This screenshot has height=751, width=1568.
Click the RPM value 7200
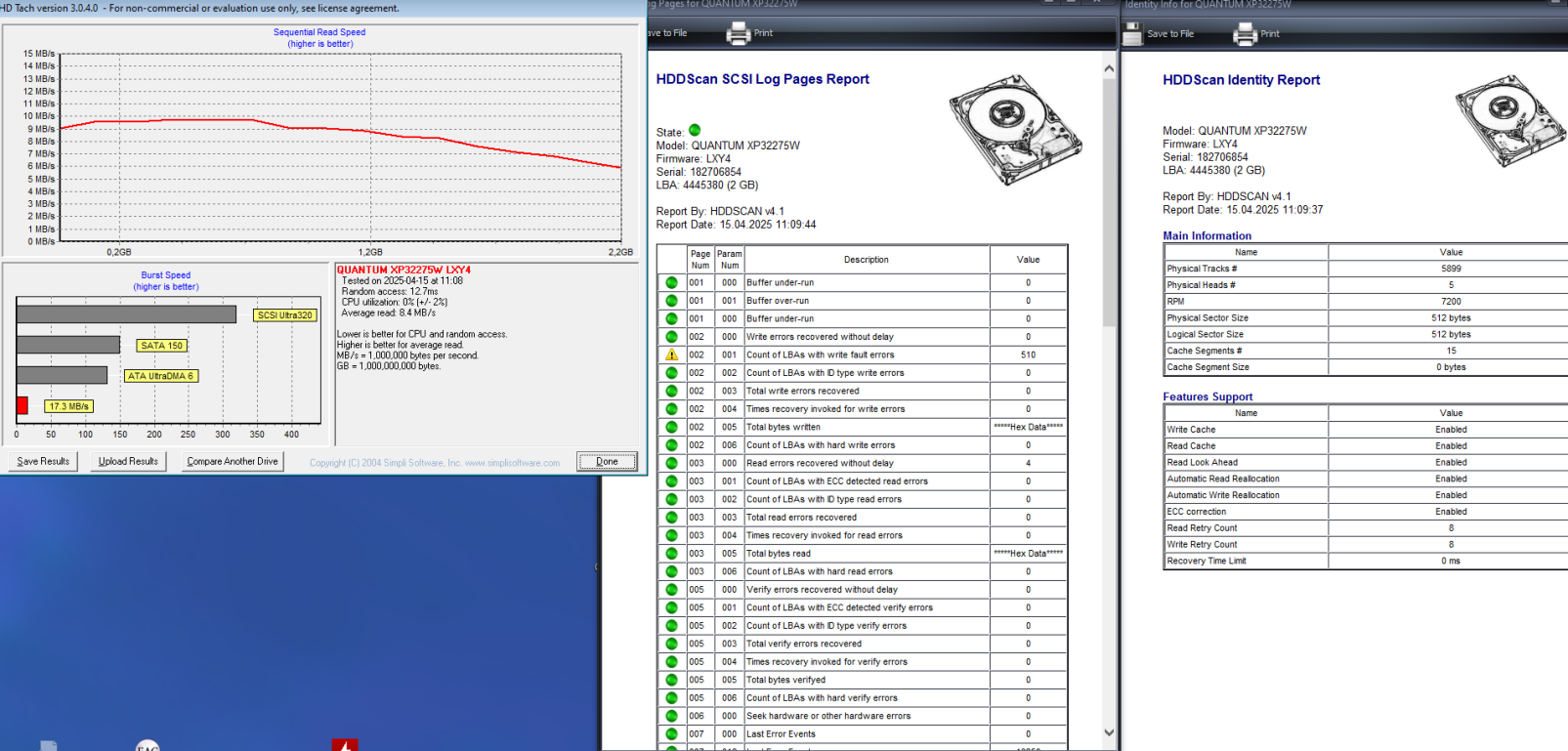(1451, 302)
